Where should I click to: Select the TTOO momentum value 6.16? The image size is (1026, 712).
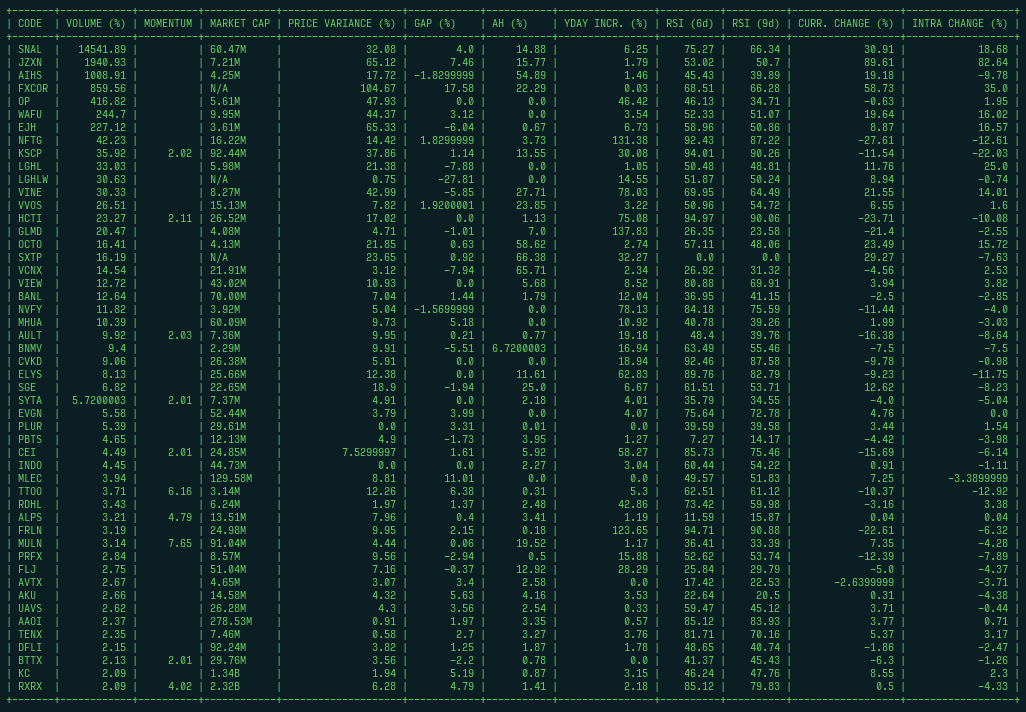point(180,491)
